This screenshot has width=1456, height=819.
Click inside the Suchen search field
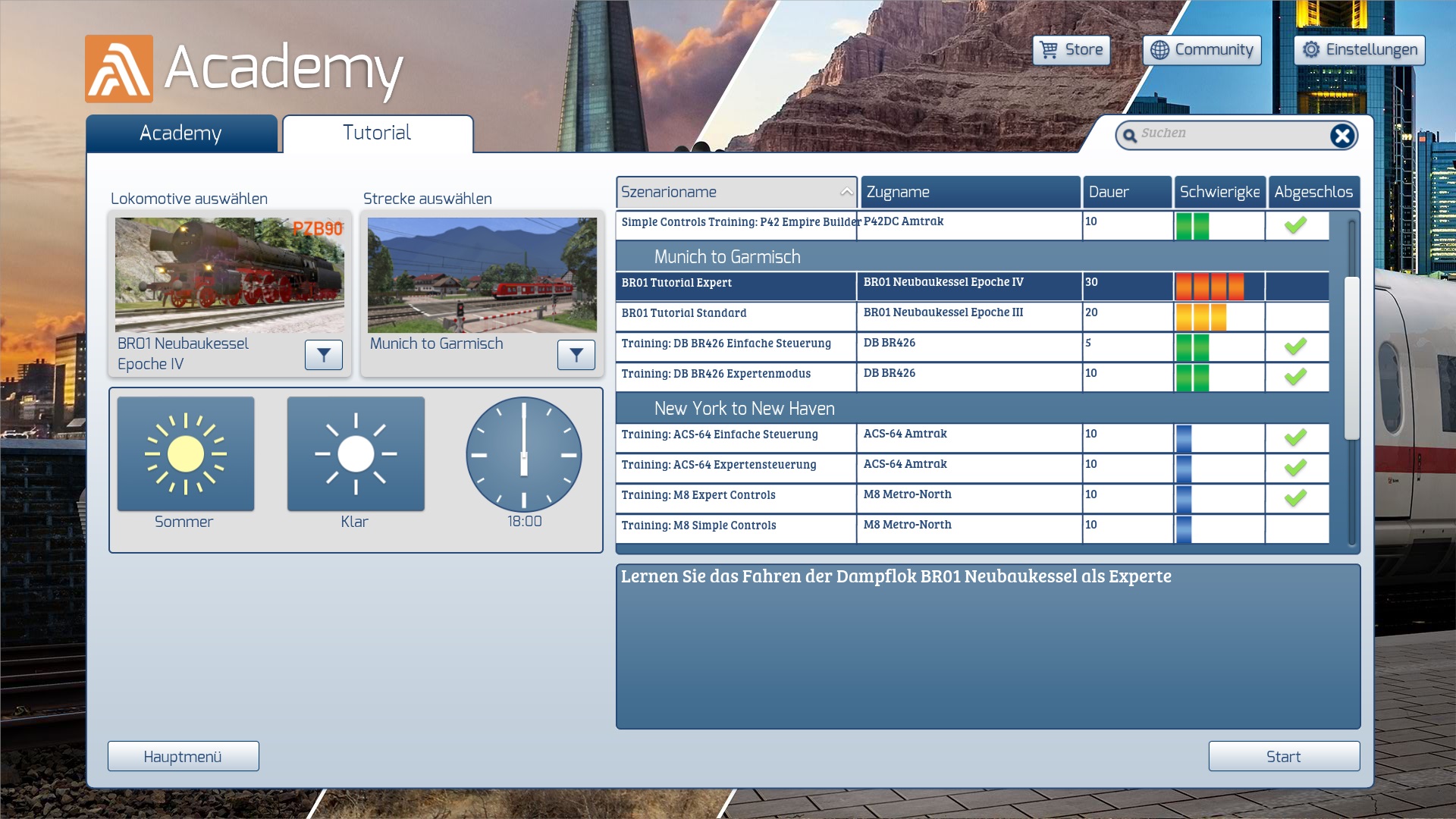click(1228, 134)
